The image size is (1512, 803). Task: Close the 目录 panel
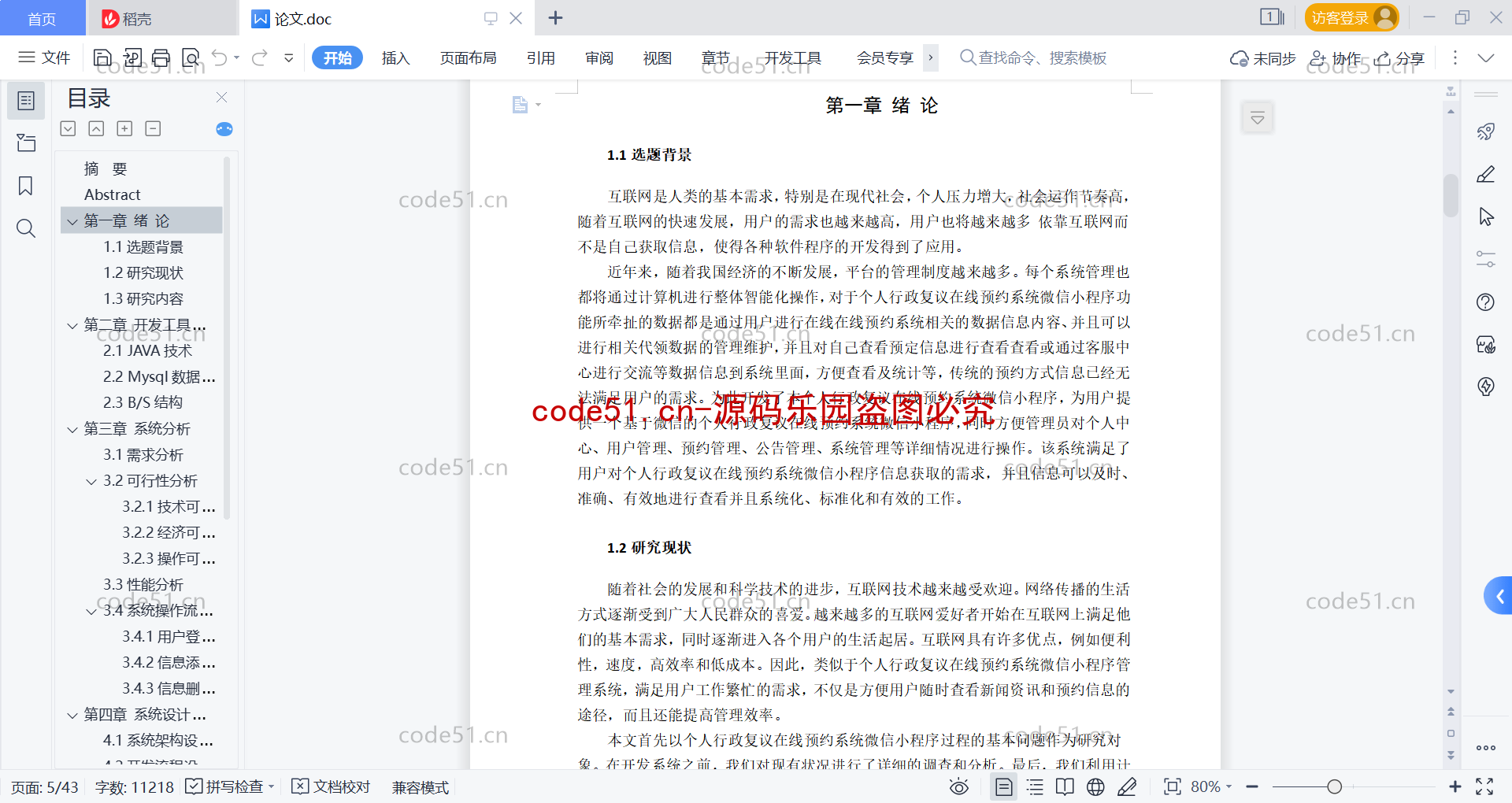221,98
